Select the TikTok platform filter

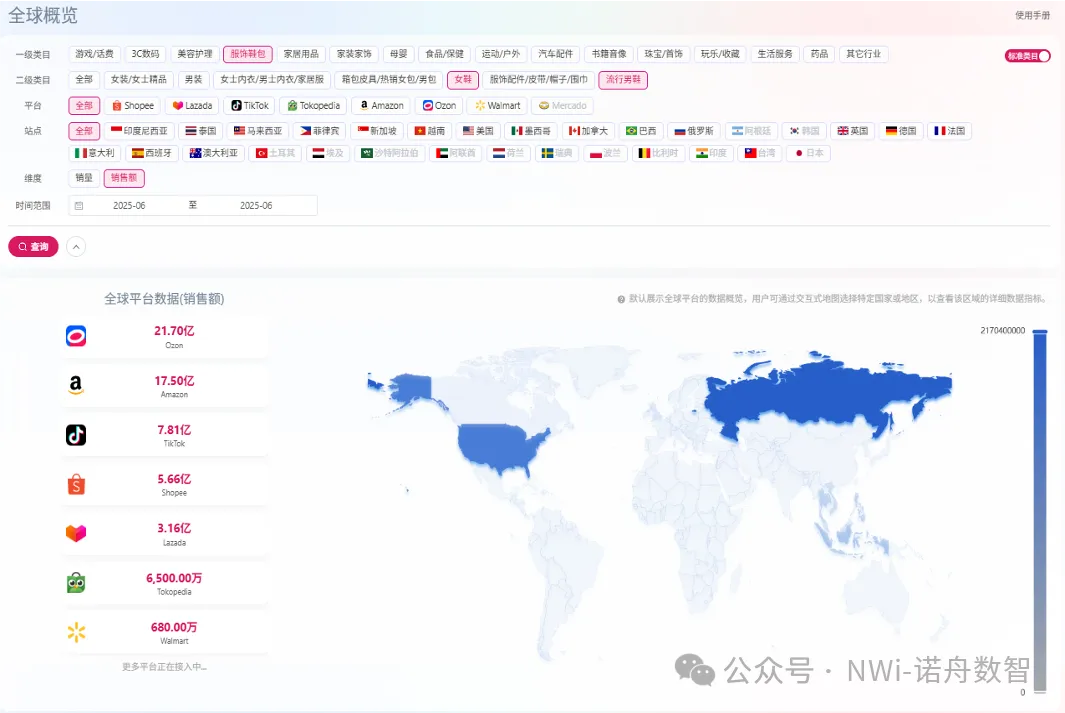[249, 105]
